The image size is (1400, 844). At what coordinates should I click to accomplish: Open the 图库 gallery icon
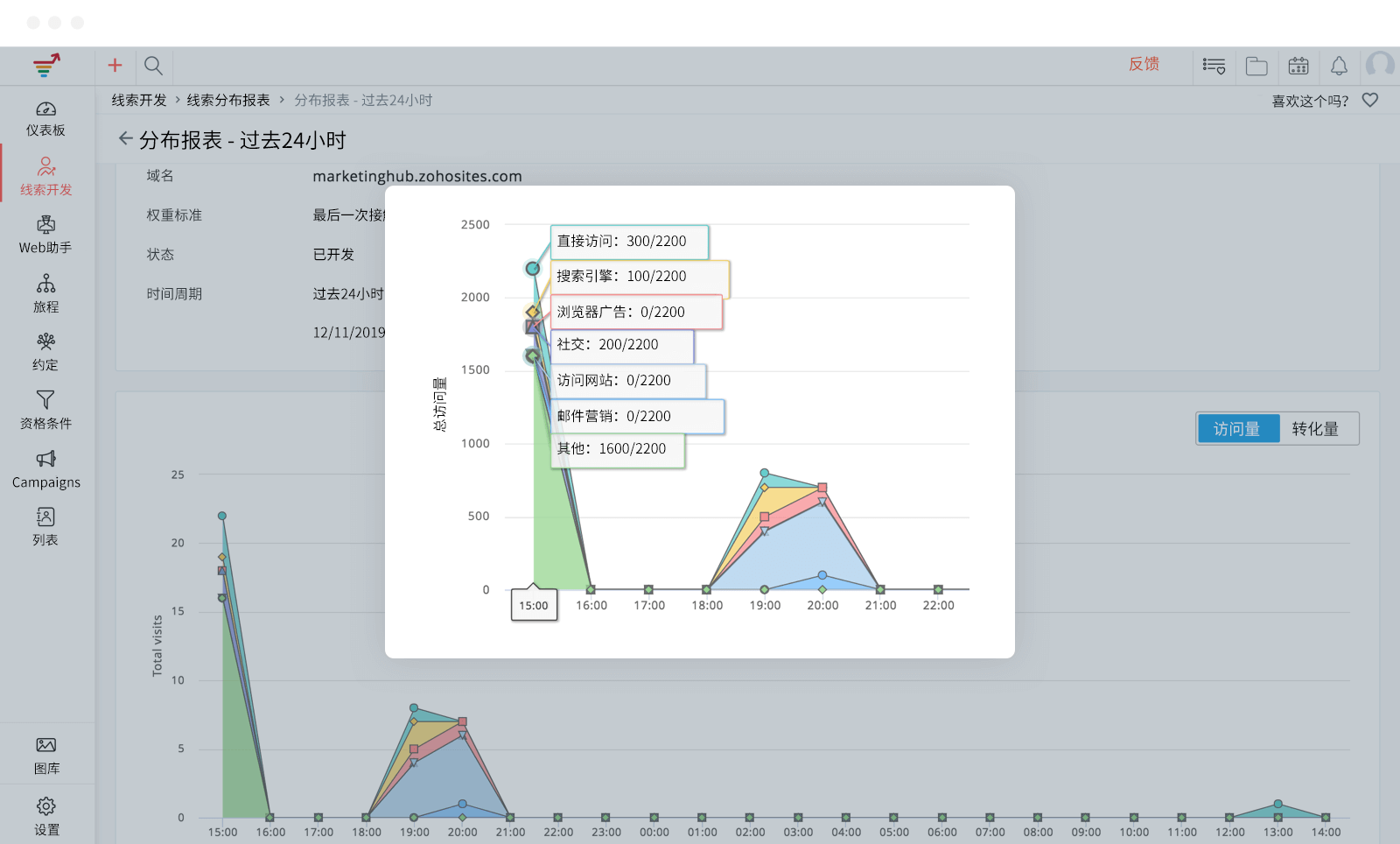pos(45,745)
